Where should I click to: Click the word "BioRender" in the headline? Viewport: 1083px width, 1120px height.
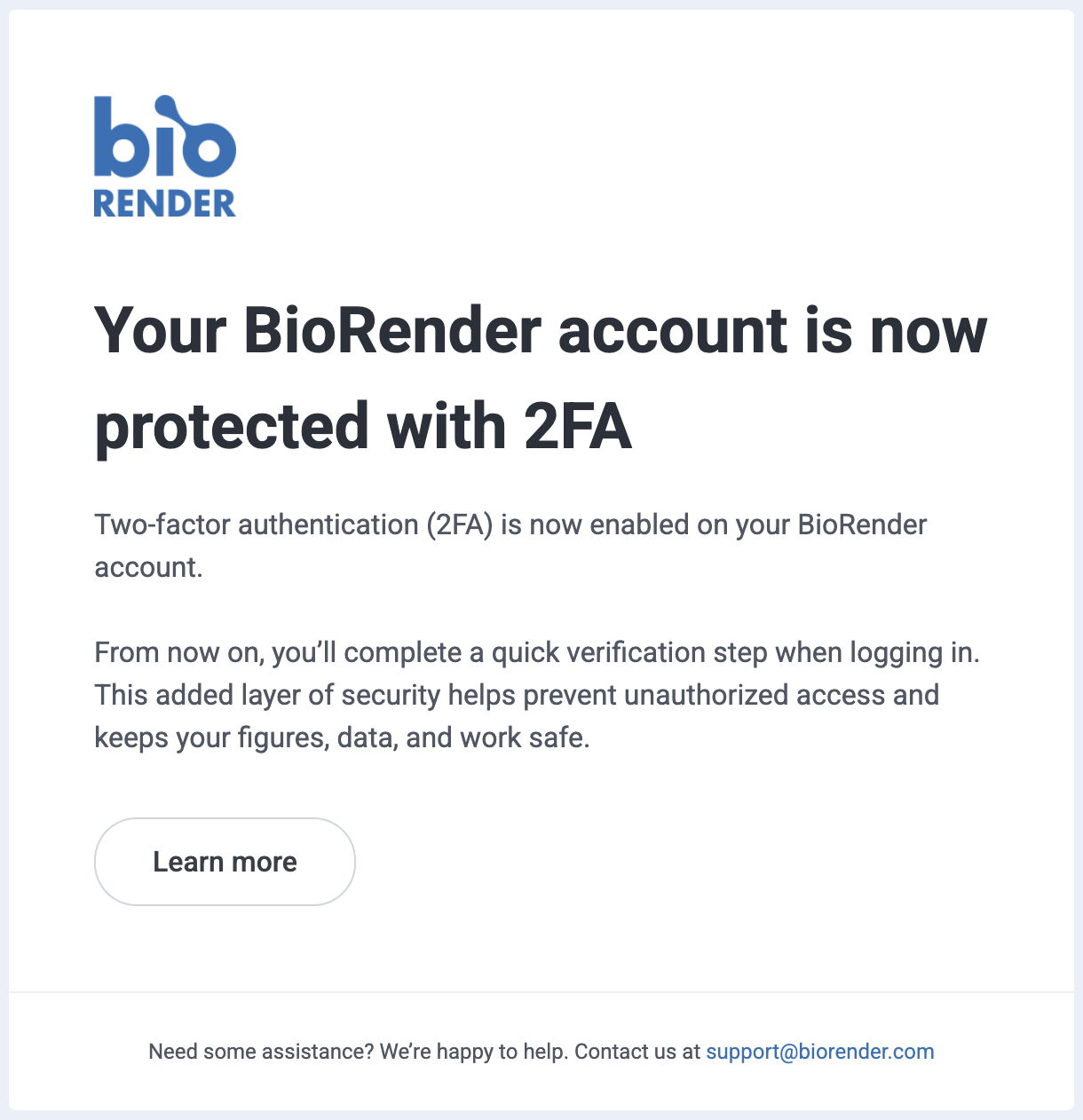[x=391, y=331]
